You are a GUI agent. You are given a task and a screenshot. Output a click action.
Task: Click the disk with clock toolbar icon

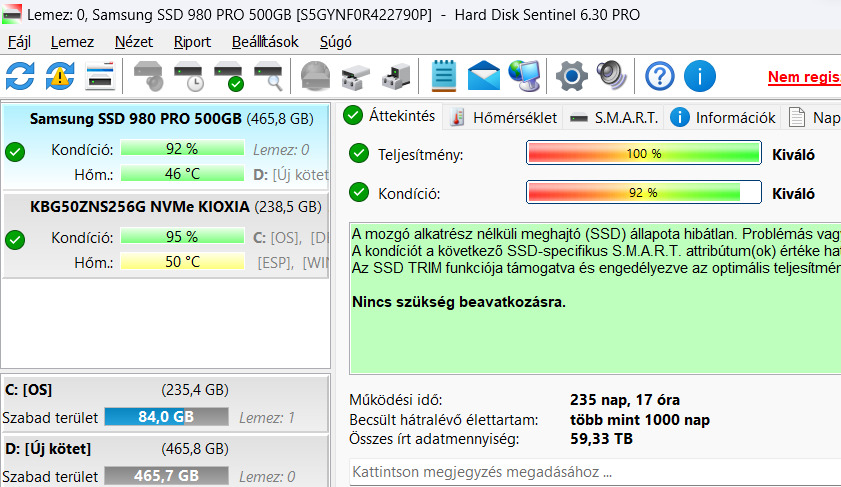[x=189, y=75]
